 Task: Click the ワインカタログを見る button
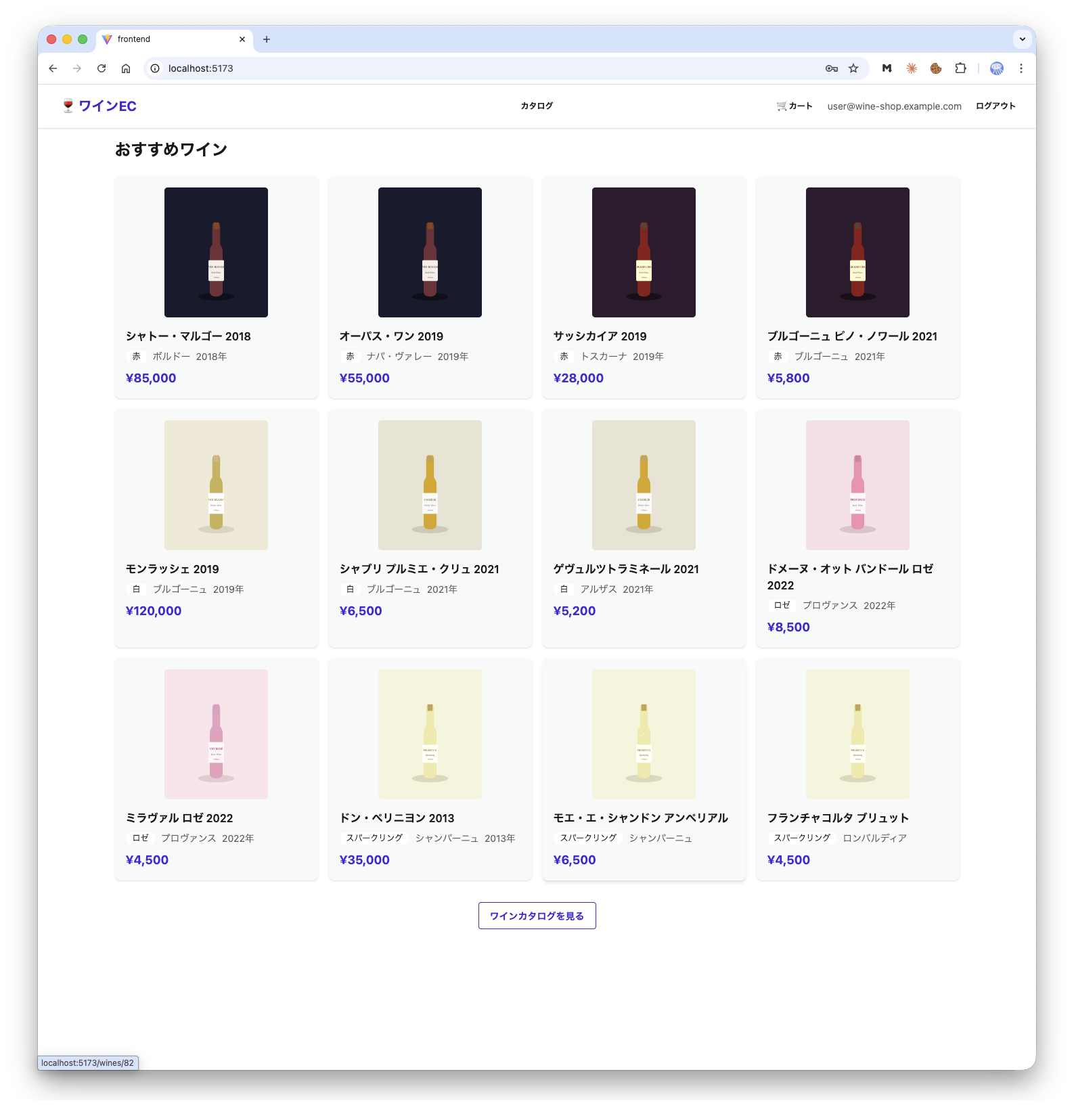click(537, 916)
